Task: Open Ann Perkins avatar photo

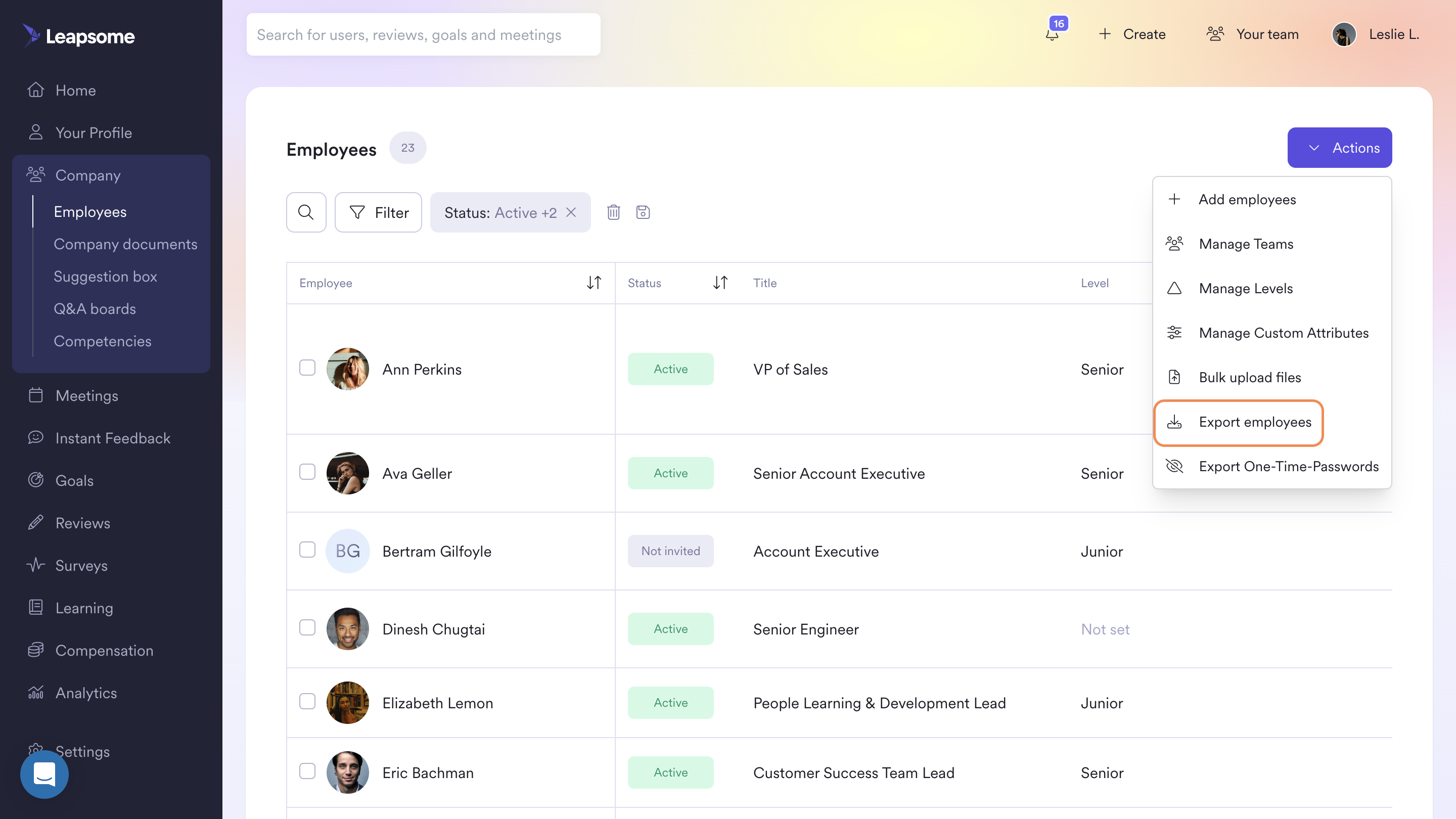Action: point(348,369)
